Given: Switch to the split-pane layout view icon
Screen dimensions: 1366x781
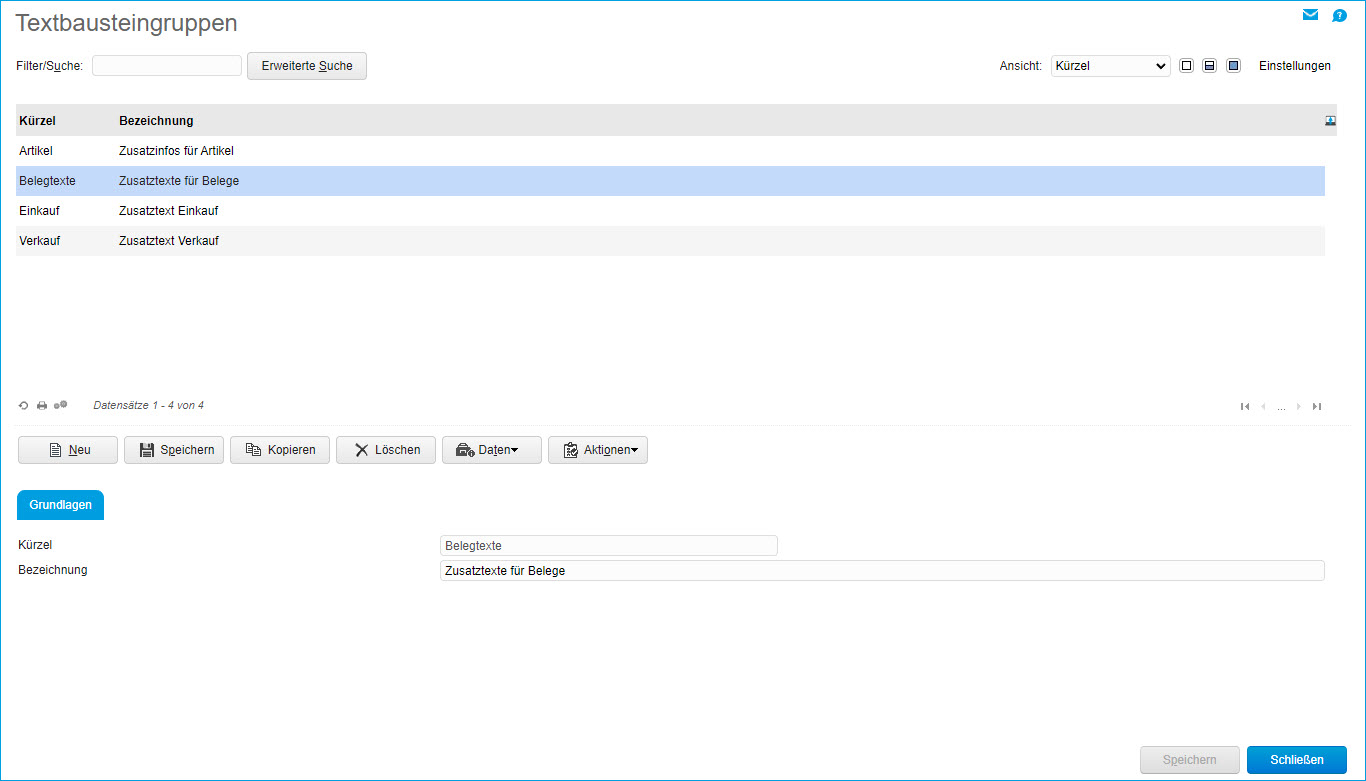Looking at the screenshot, I should 1209,66.
